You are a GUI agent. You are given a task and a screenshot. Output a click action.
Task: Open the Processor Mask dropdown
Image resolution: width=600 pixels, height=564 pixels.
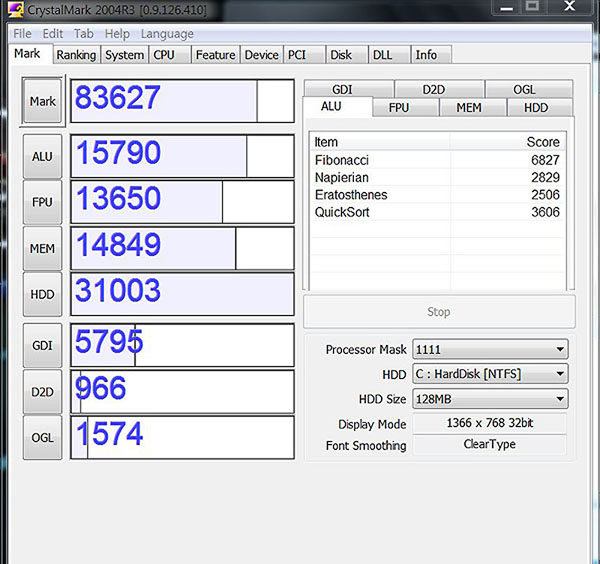tap(490, 349)
